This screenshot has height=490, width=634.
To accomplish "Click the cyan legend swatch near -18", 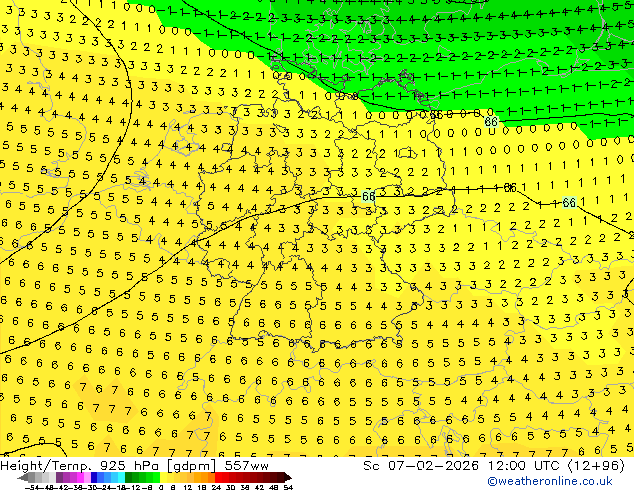I will pyautogui.click(x=121, y=477).
